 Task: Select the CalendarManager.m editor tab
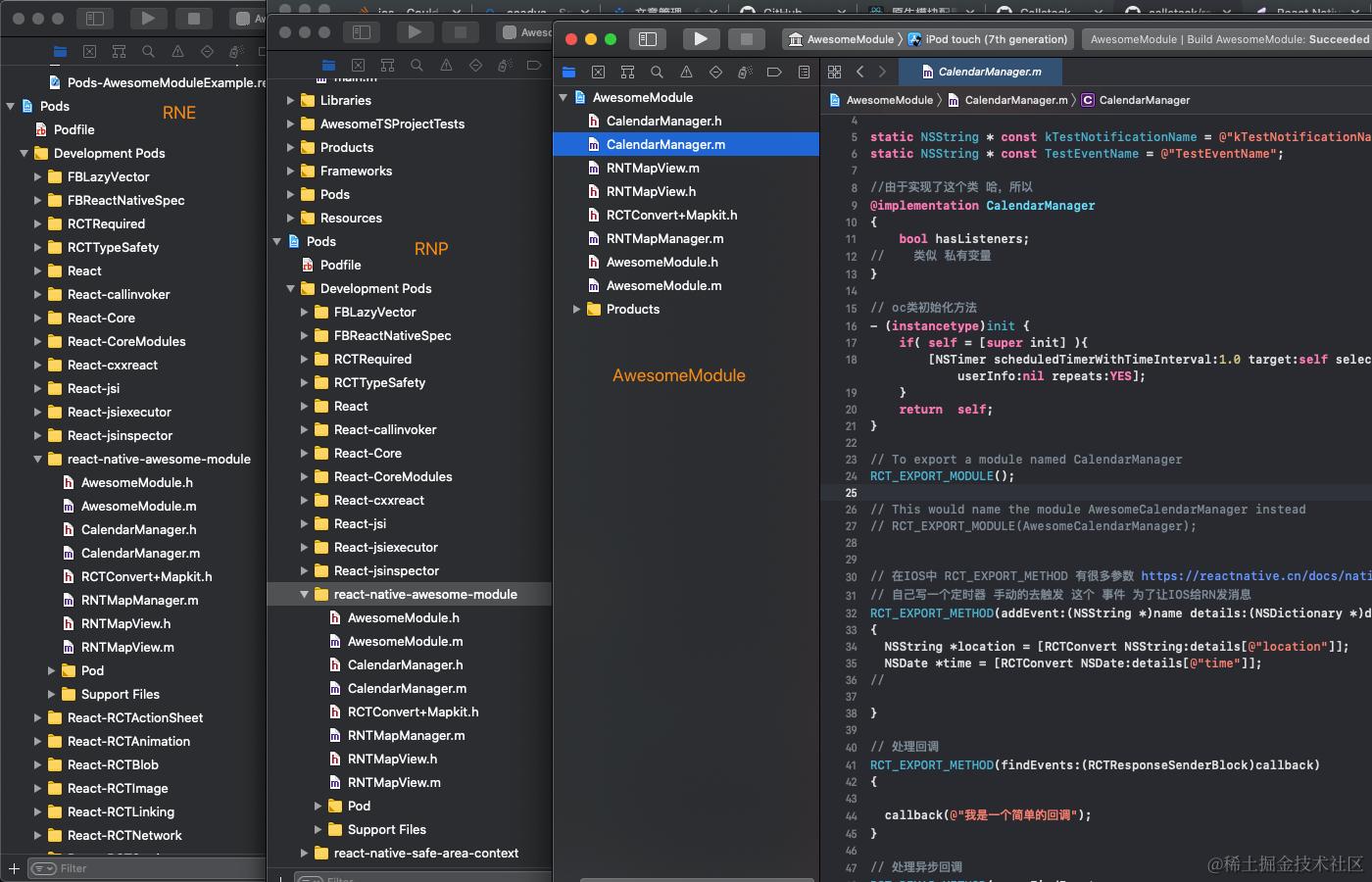click(981, 72)
